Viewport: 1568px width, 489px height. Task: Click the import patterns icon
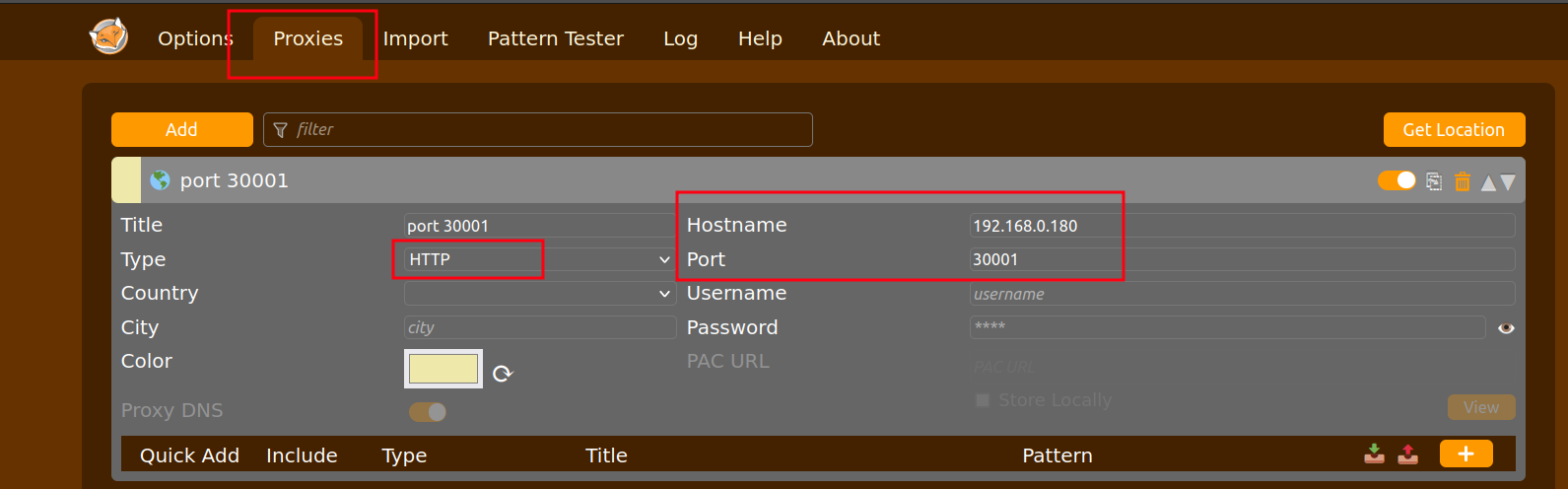pos(1374,454)
